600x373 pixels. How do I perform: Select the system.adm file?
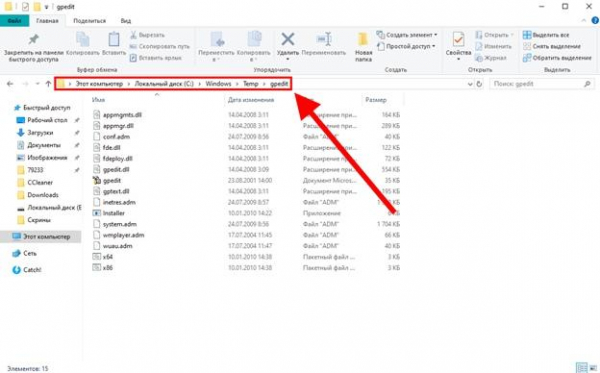tap(119, 224)
